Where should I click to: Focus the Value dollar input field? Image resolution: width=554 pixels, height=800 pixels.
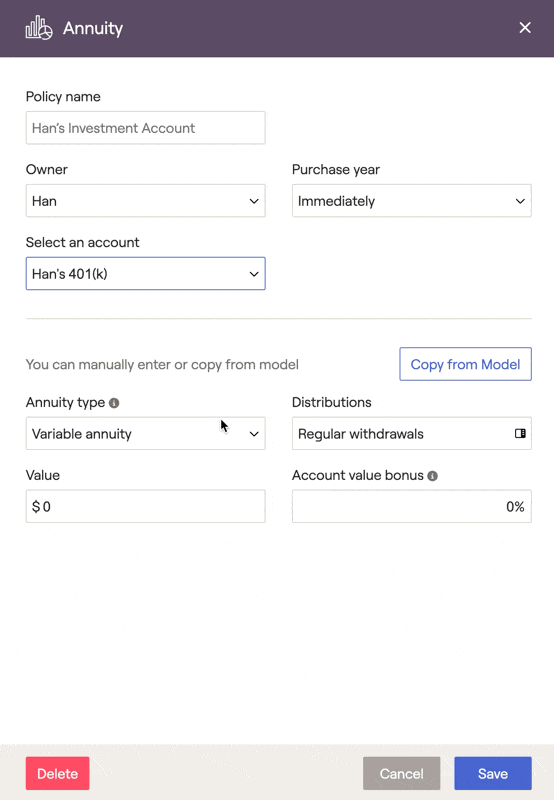[145, 506]
